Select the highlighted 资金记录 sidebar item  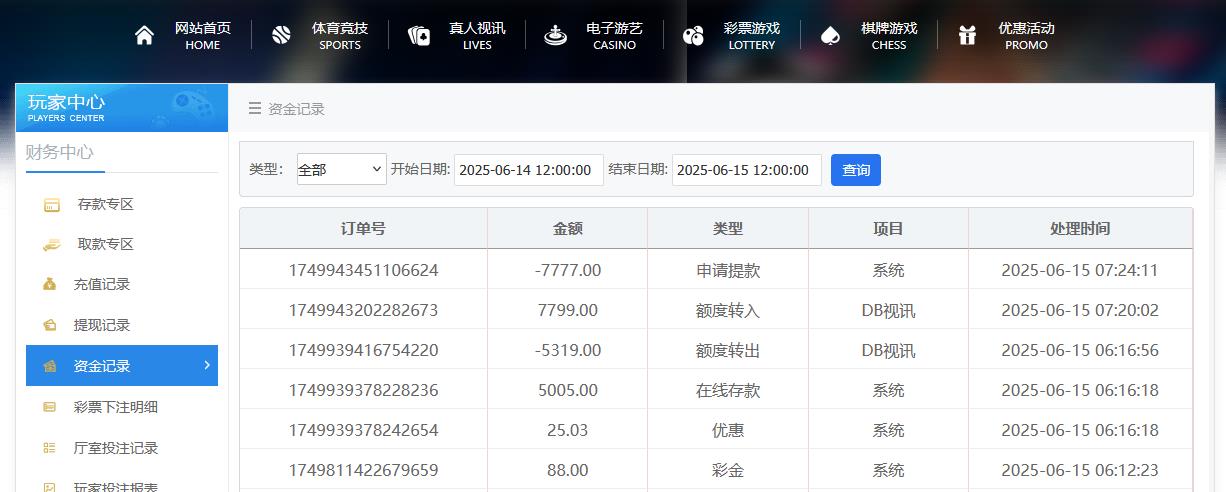click(x=122, y=366)
